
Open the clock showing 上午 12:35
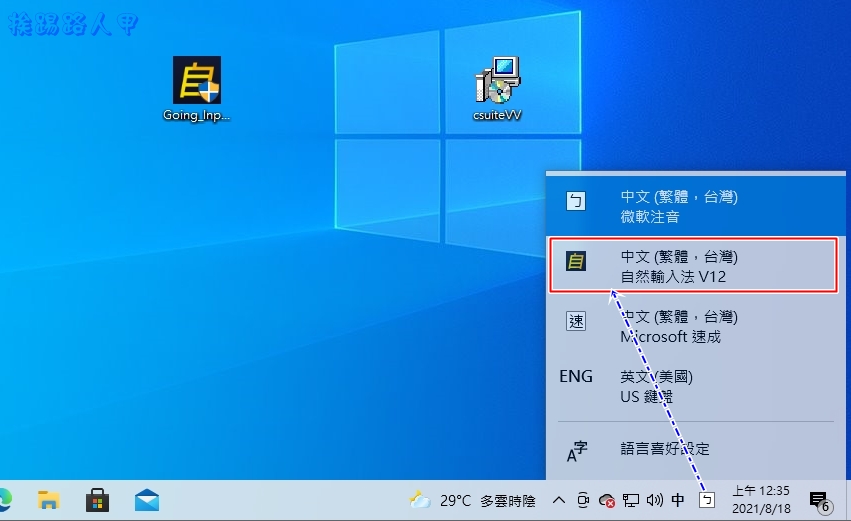point(761,500)
